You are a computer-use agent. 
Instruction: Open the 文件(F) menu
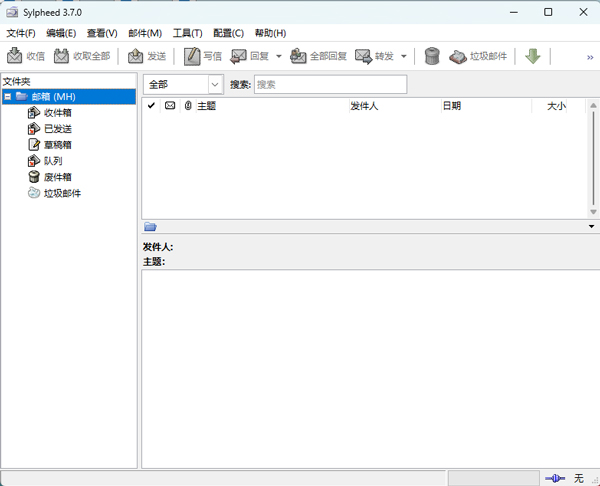(x=21, y=33)
